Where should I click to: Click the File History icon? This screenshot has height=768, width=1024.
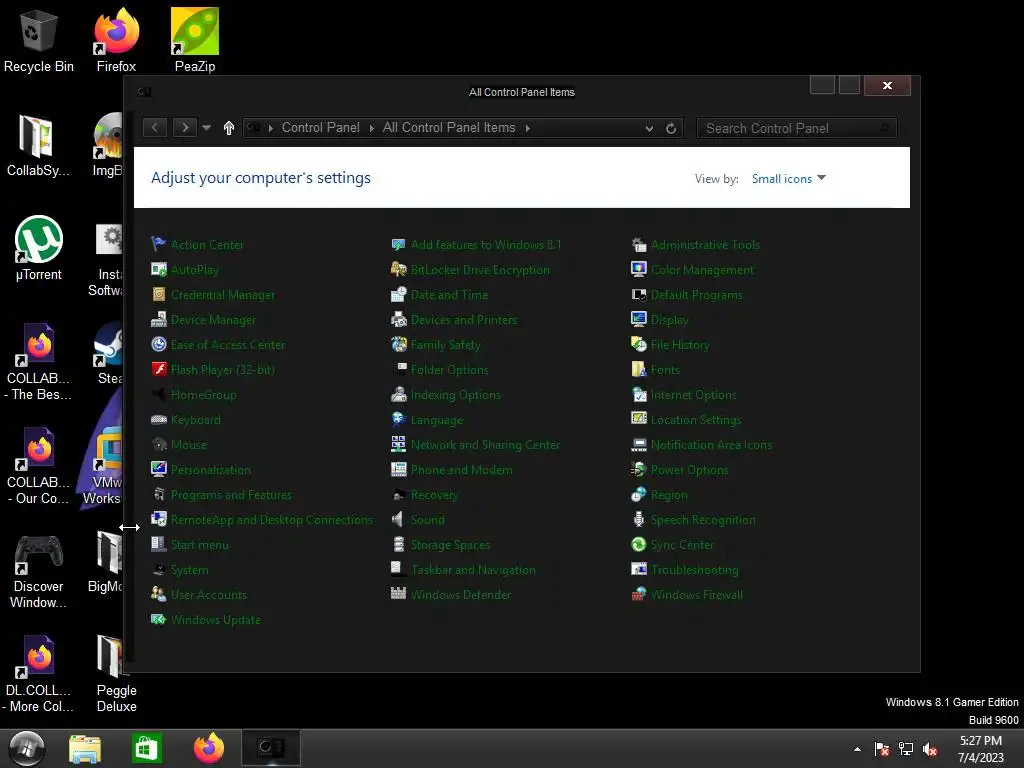(x=639, y=344)
